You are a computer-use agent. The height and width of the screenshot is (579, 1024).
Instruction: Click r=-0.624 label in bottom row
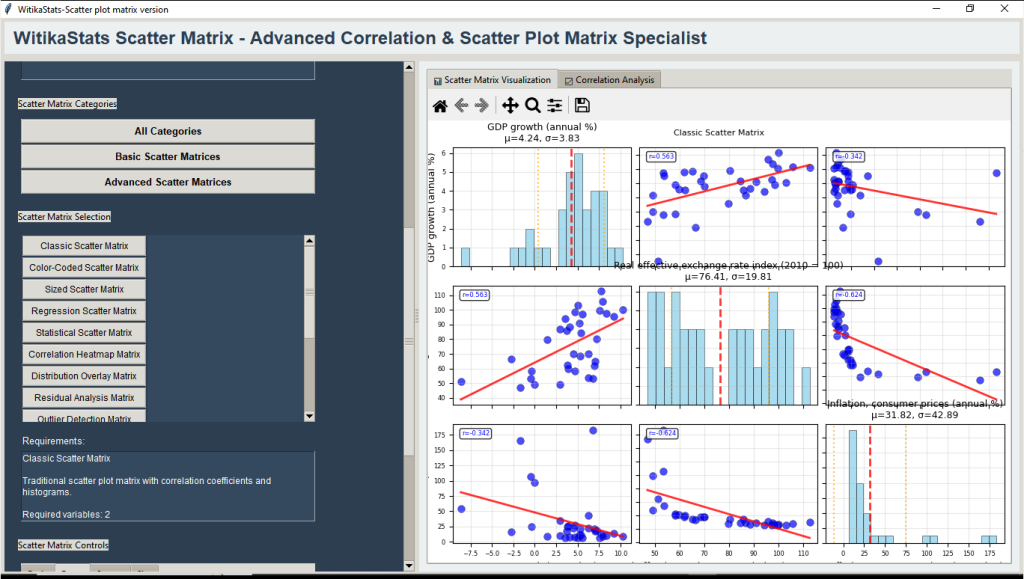pyautogui.click(x=662, y=433)
